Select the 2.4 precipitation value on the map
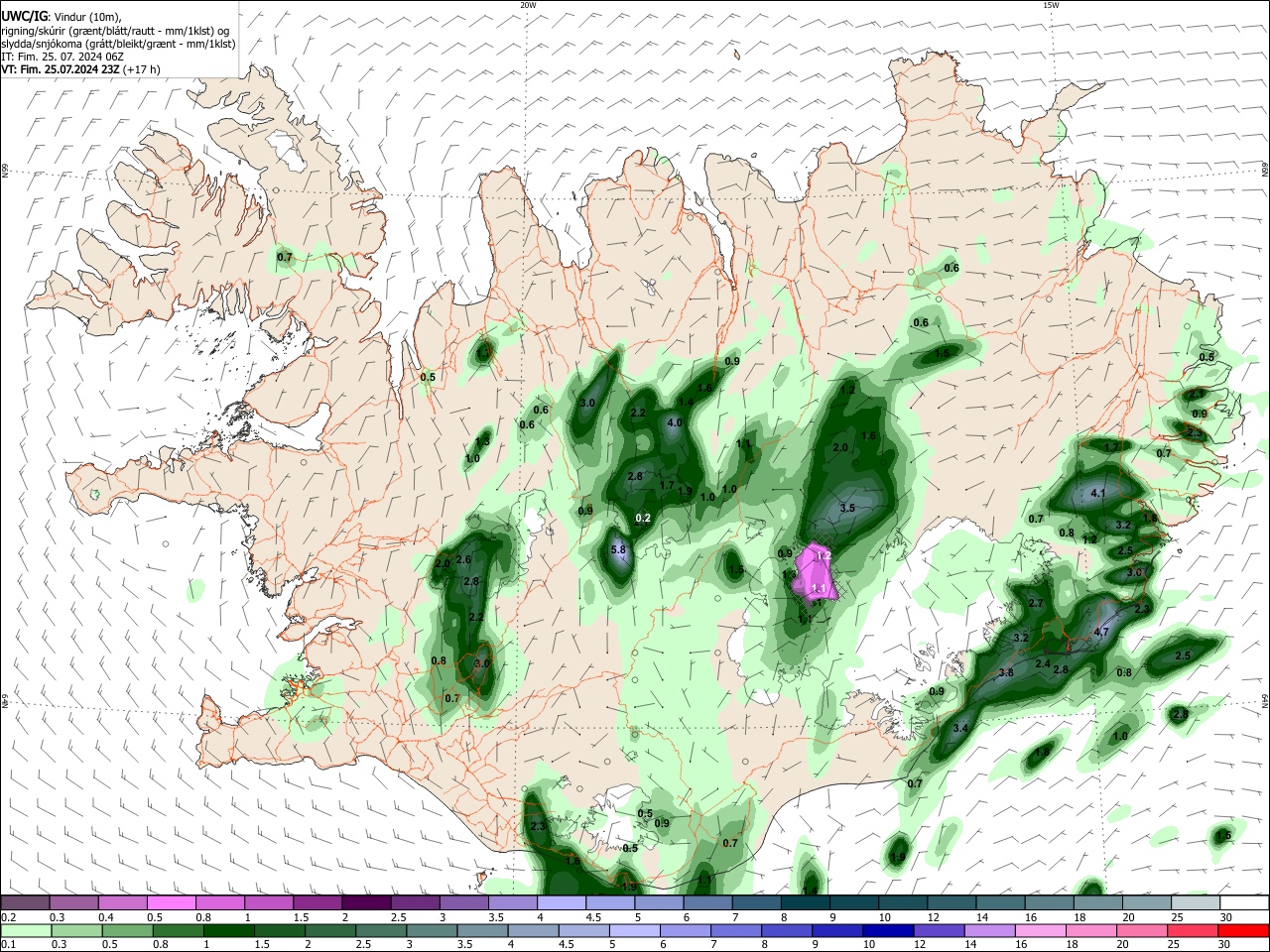This screenshot has height=952, width=1270. click(x=1043, y=663)
